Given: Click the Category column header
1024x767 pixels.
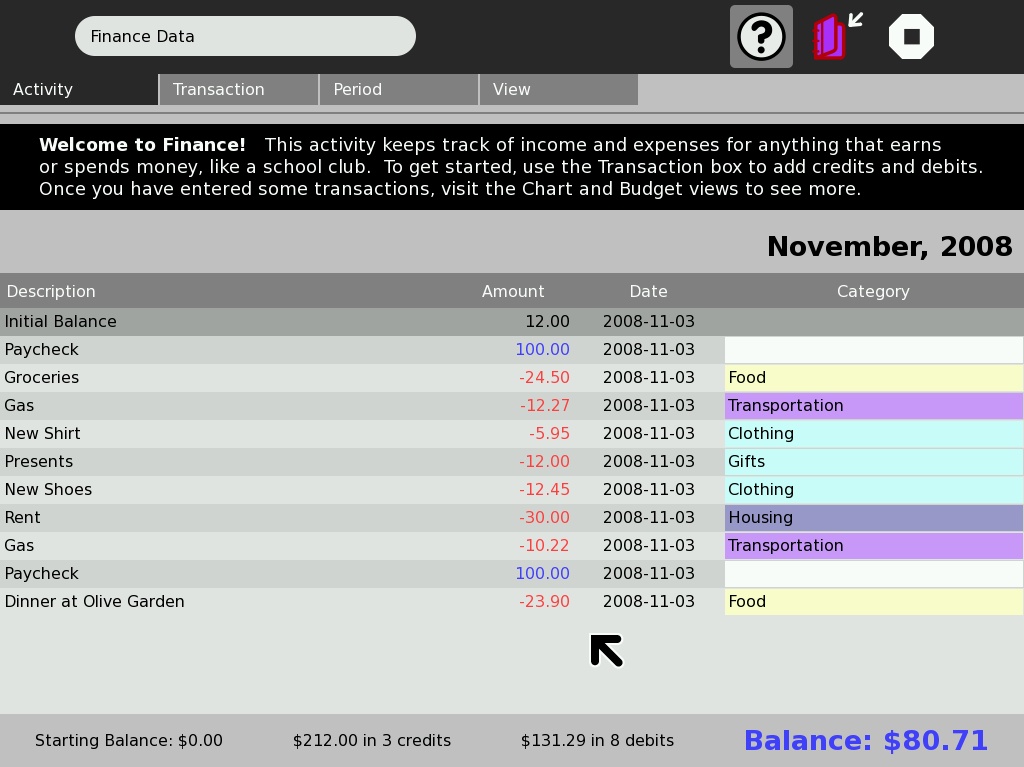Looking at the screenshot, I should (873, 291).
